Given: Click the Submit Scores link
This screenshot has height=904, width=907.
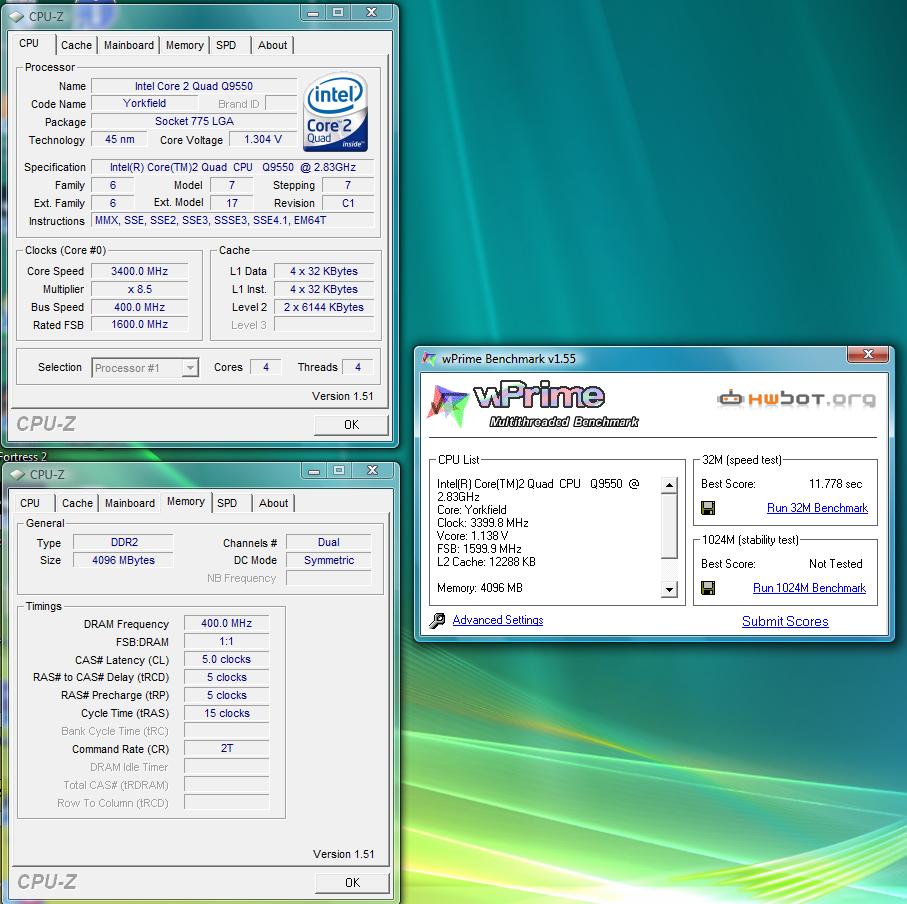Looking at the screenshot, I should 785,621.
